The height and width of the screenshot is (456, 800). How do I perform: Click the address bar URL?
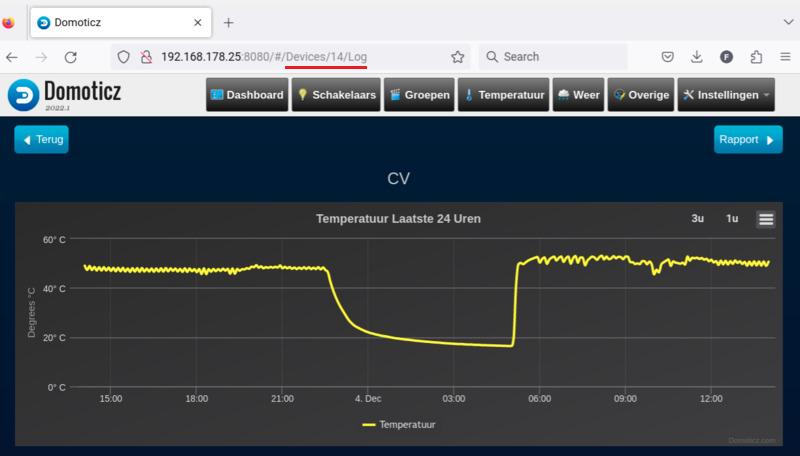(264, 57)
